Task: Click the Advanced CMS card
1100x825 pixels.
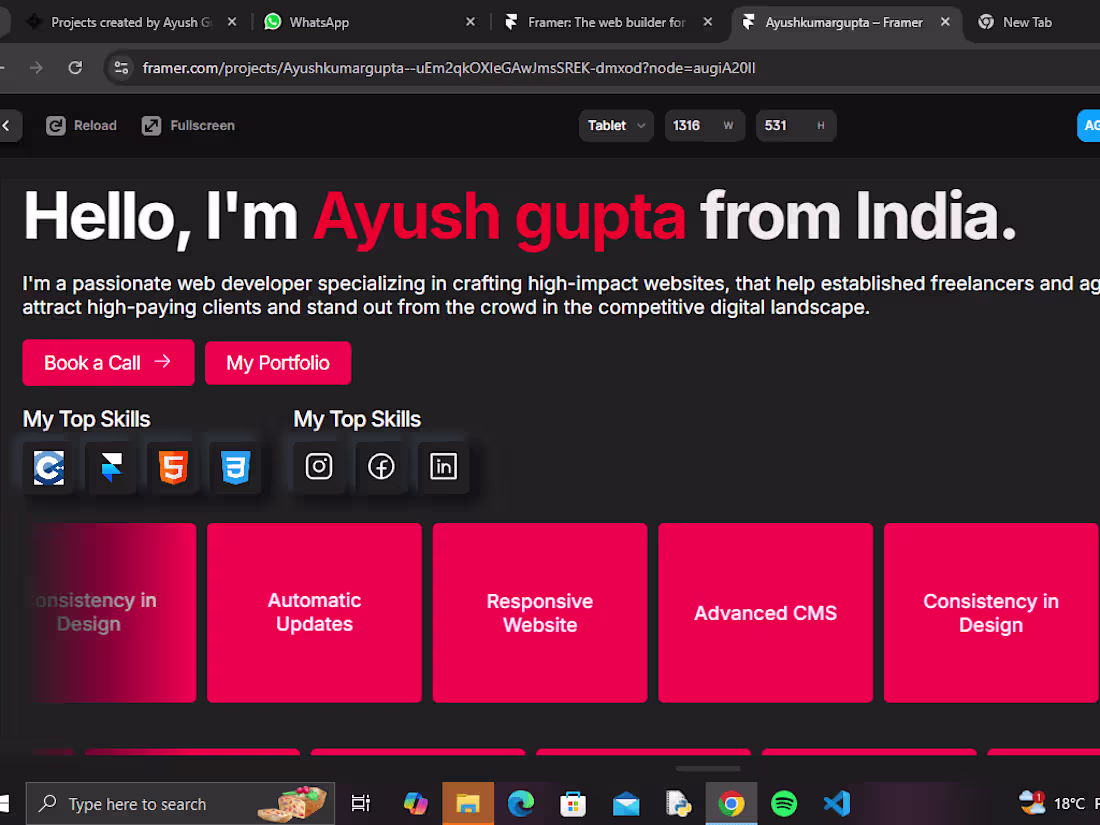Action: coord(765,612)
